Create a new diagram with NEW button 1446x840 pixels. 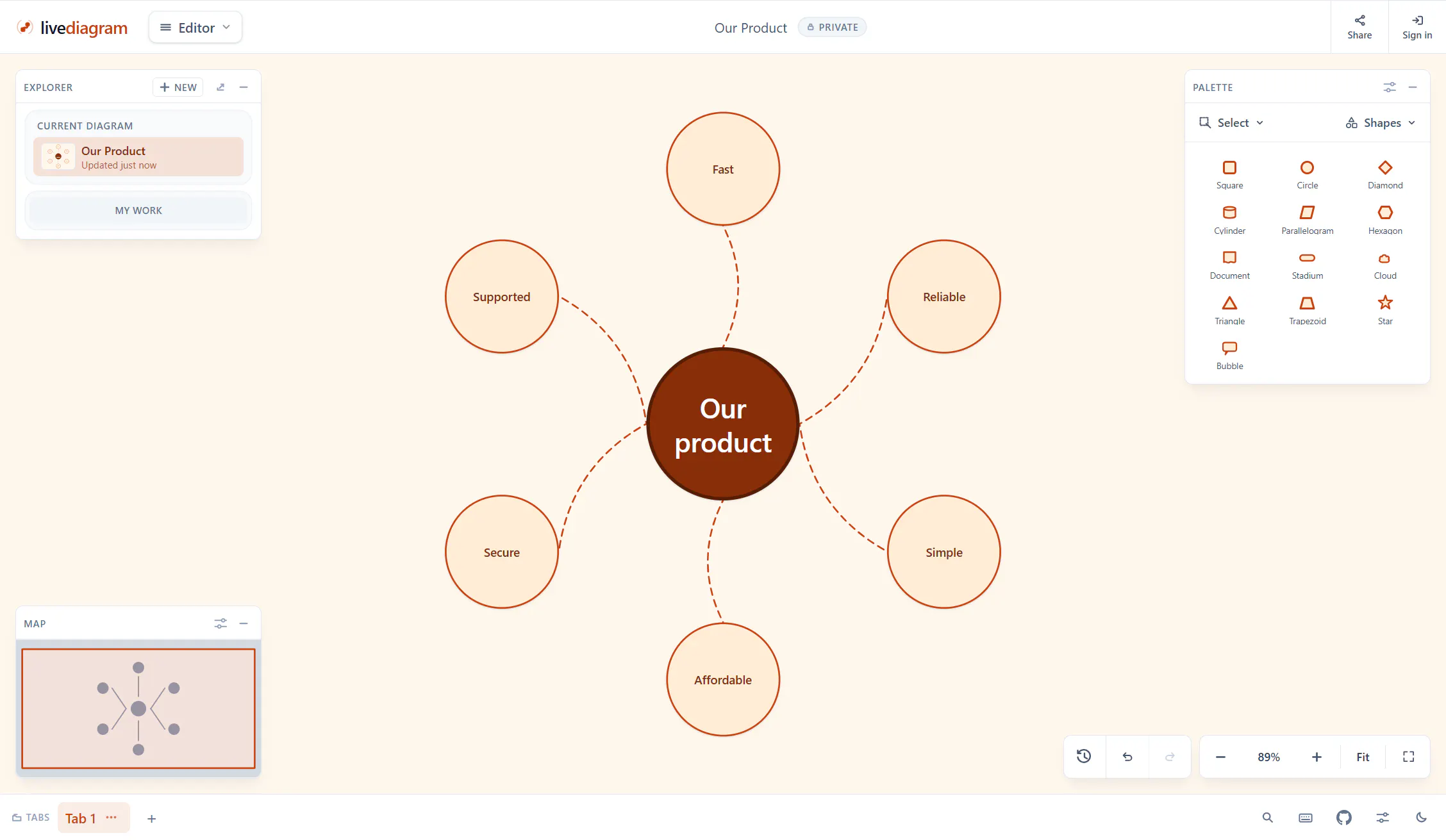(x=178, y=87)
